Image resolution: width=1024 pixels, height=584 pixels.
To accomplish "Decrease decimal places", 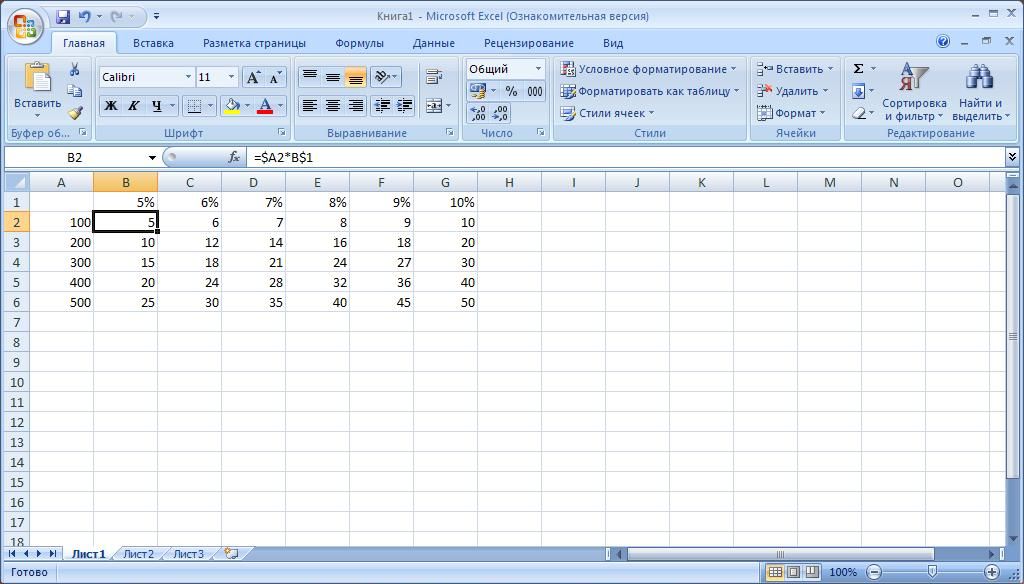I will (x=500, y=114).
